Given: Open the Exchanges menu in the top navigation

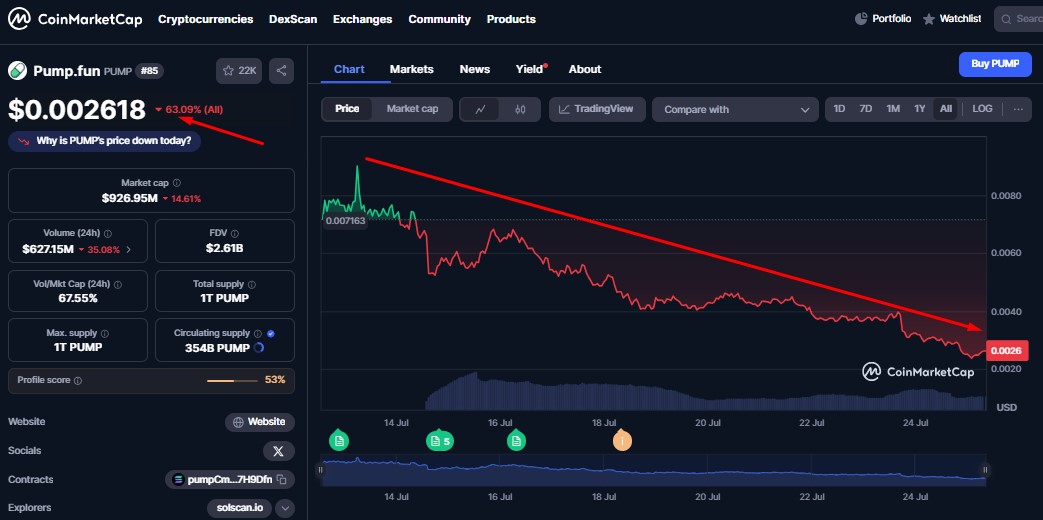Looking at the screenshot, I should pos(362,19).
